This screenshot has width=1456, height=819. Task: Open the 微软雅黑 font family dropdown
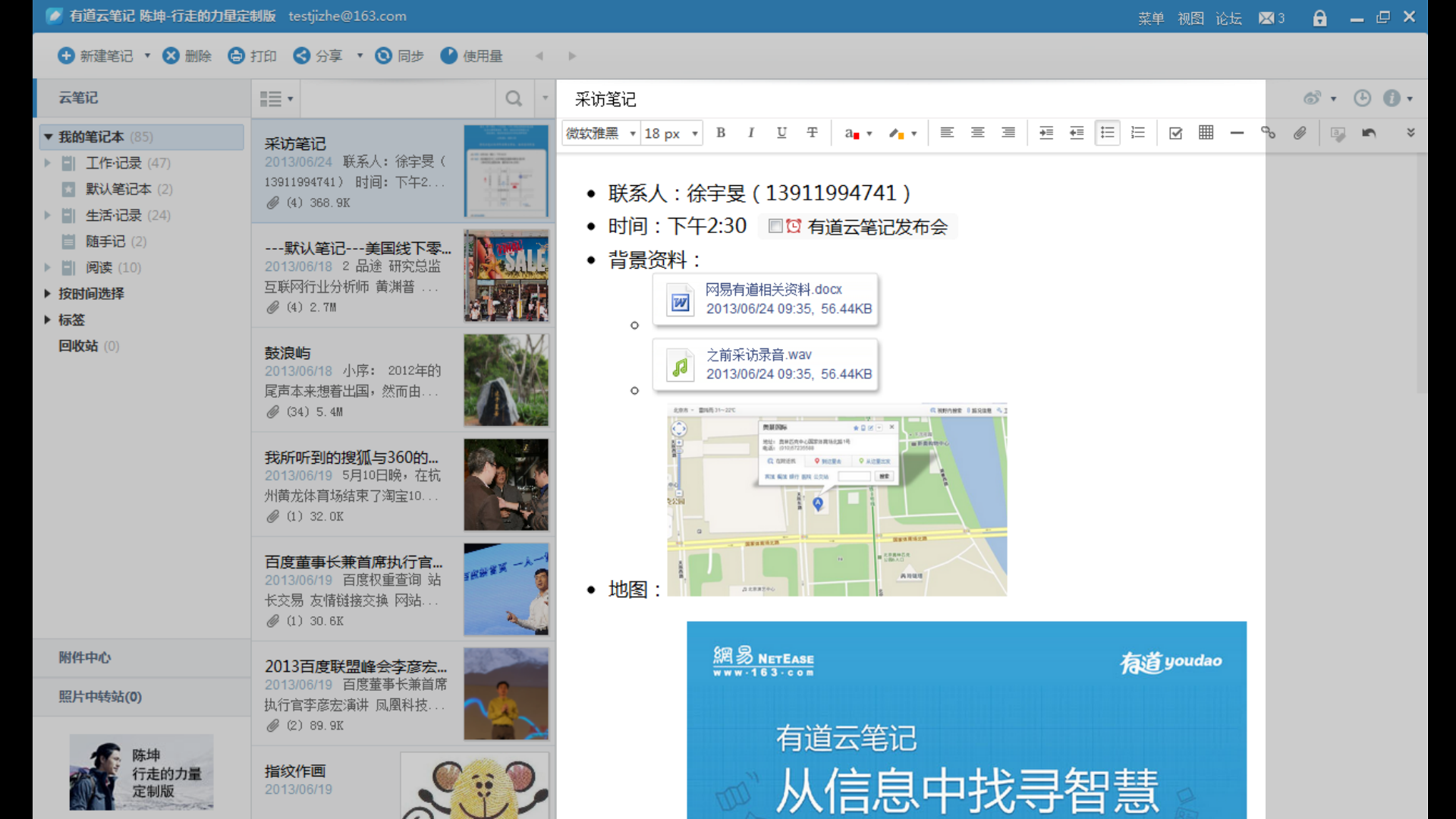coord(599,132)
